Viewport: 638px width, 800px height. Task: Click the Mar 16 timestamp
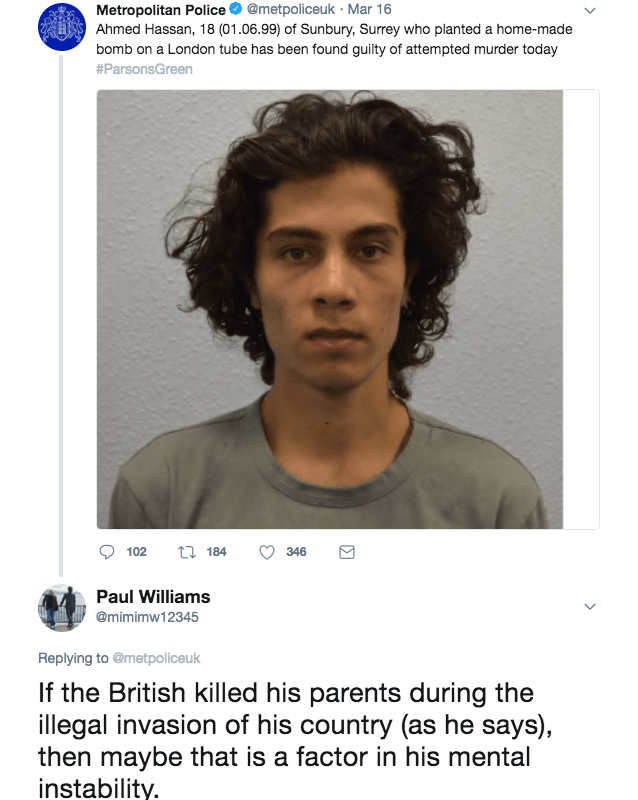coord(370,9)
